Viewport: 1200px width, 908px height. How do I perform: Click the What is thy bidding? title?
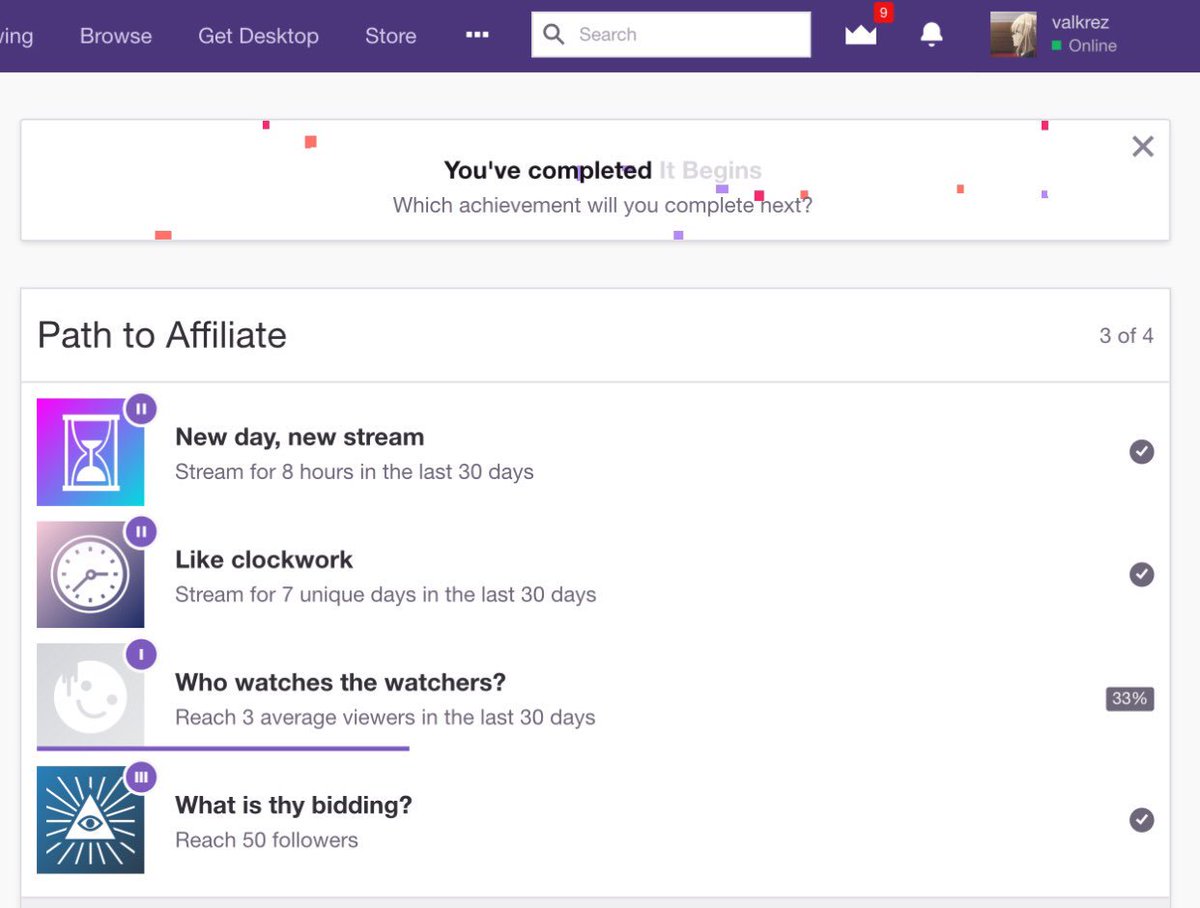[293, 805]
